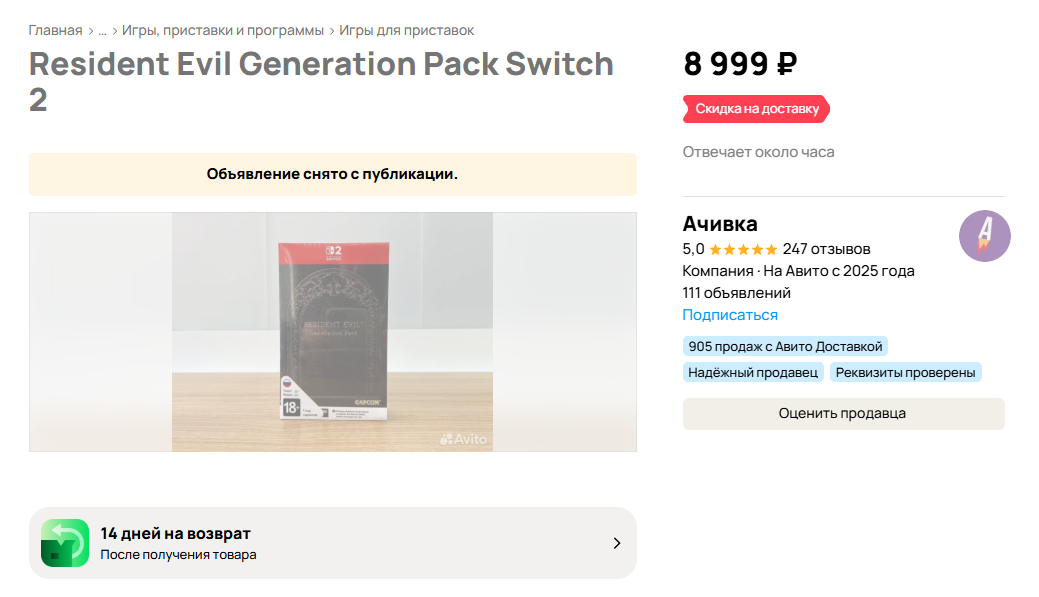Click the Подписаться link
Viewport: 1039px width, 597px height.
tap(730, 315)
